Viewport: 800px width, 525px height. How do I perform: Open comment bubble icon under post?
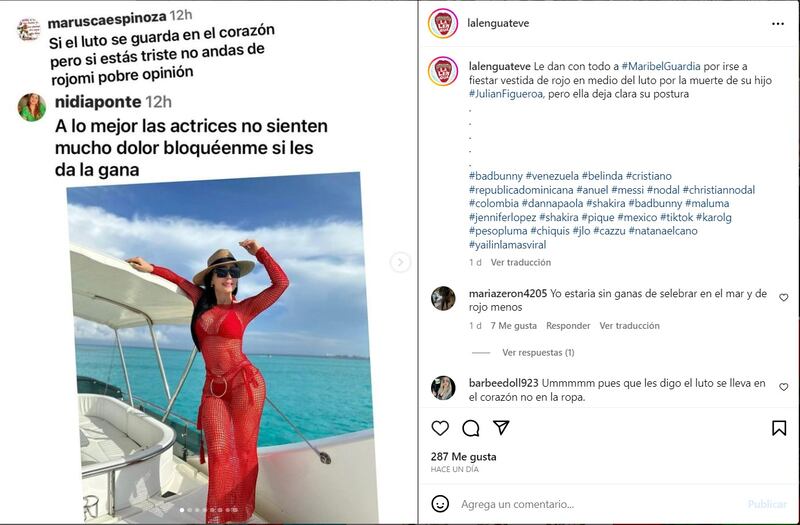point(470,428)
